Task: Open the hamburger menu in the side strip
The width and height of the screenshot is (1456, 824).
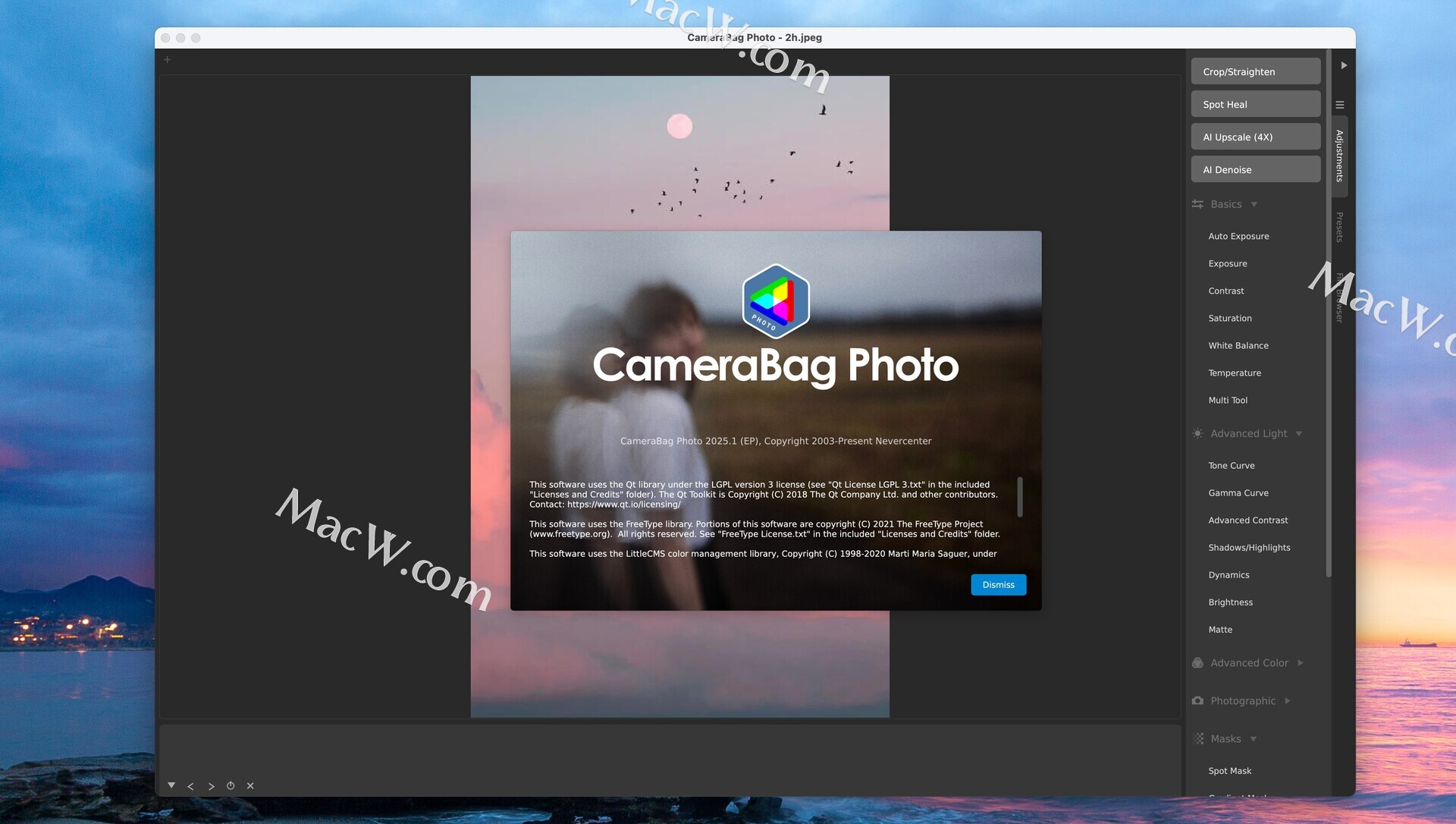Action: [1340, 105]
